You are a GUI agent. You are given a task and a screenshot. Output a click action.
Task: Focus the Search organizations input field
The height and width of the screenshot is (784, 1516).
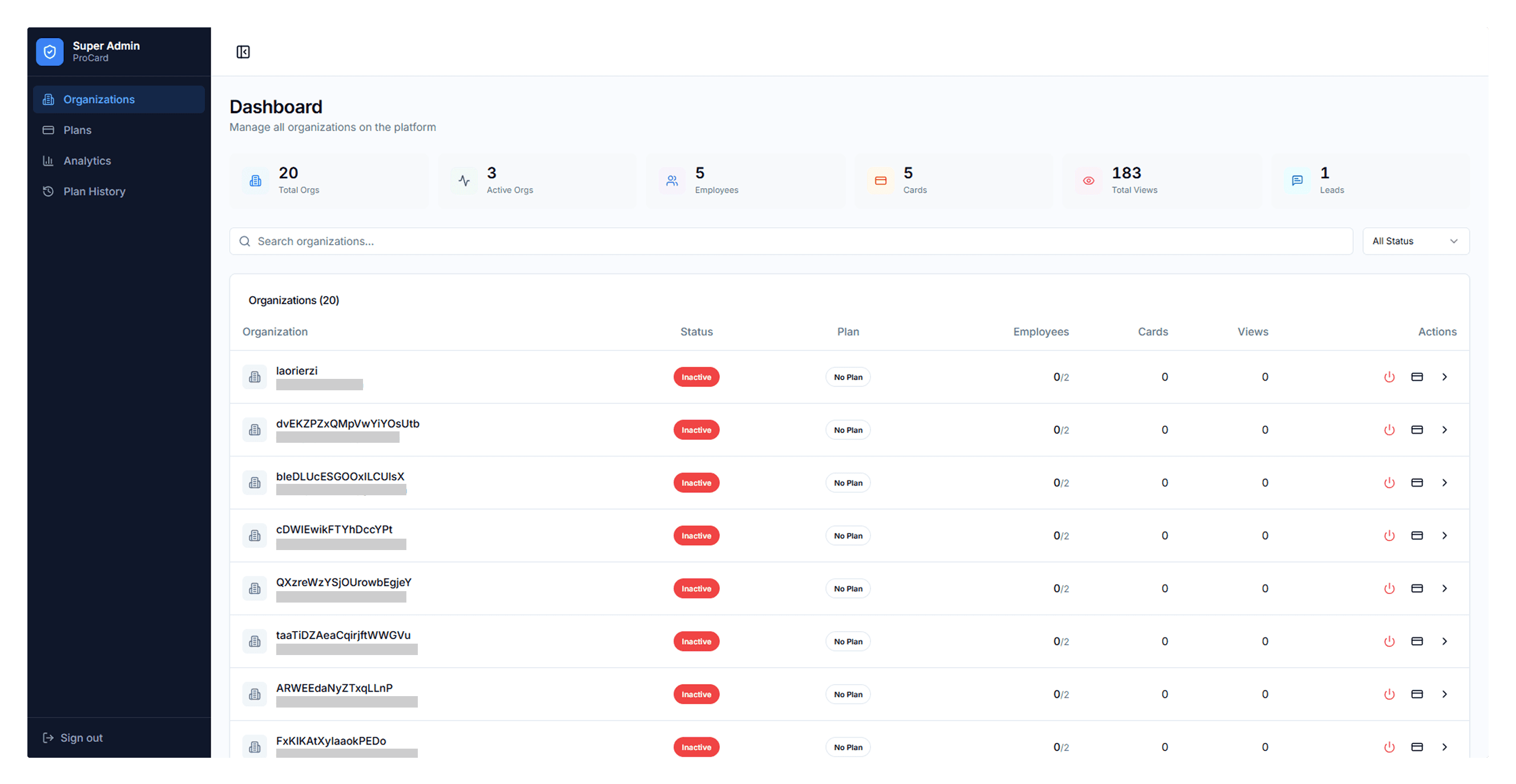(791, 241)
